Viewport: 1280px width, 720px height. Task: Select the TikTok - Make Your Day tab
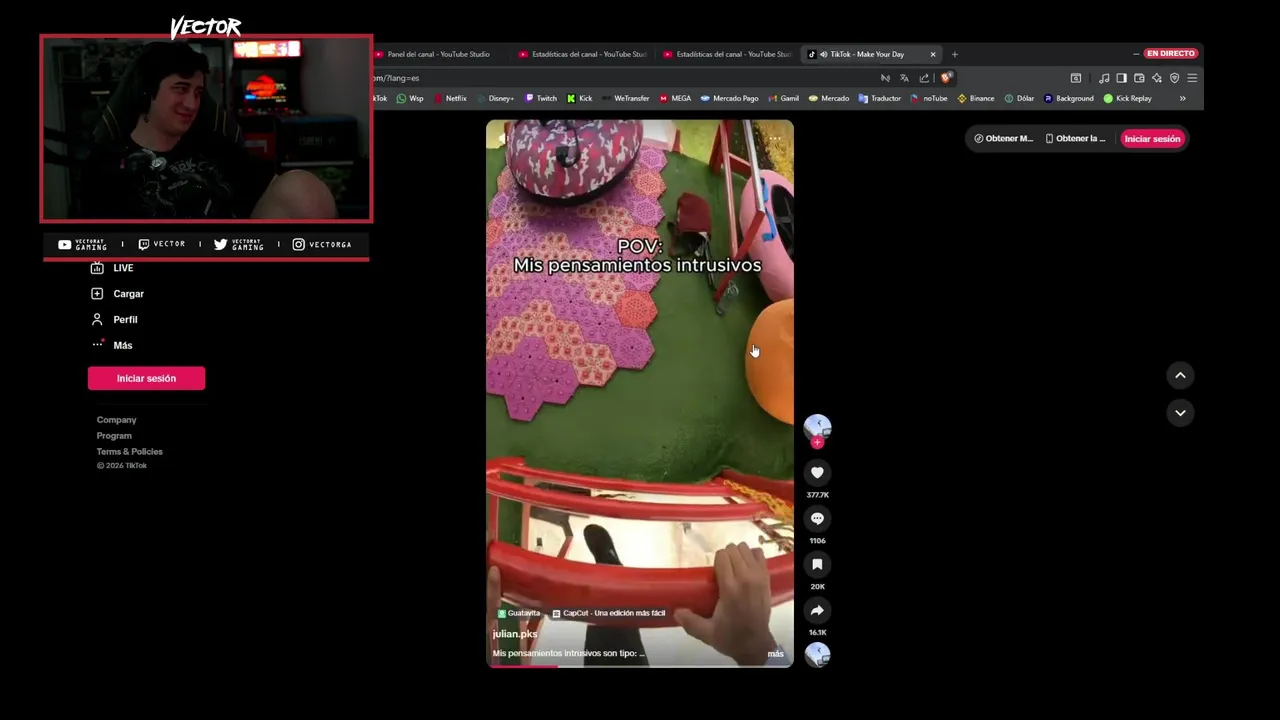[x=870, y=54]
